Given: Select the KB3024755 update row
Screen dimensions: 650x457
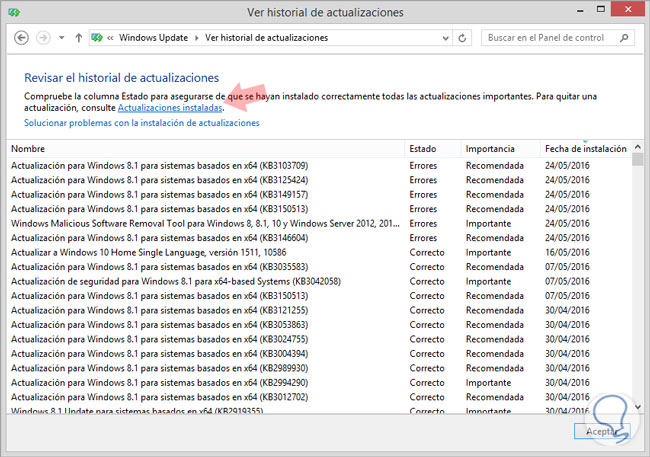Looking at the screenshot, I should [x=319, y=339].
